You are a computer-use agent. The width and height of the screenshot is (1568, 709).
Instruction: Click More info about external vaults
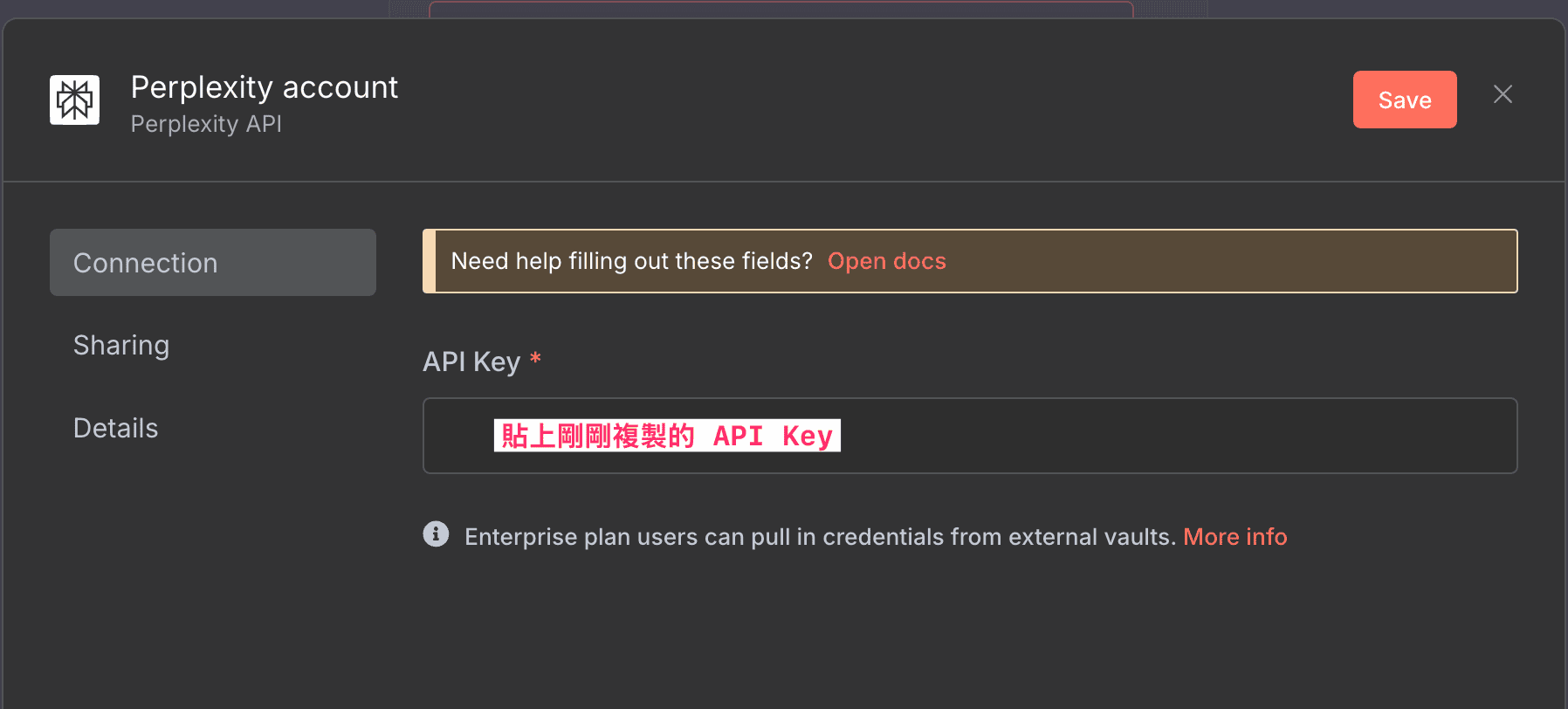point(1234,536)
